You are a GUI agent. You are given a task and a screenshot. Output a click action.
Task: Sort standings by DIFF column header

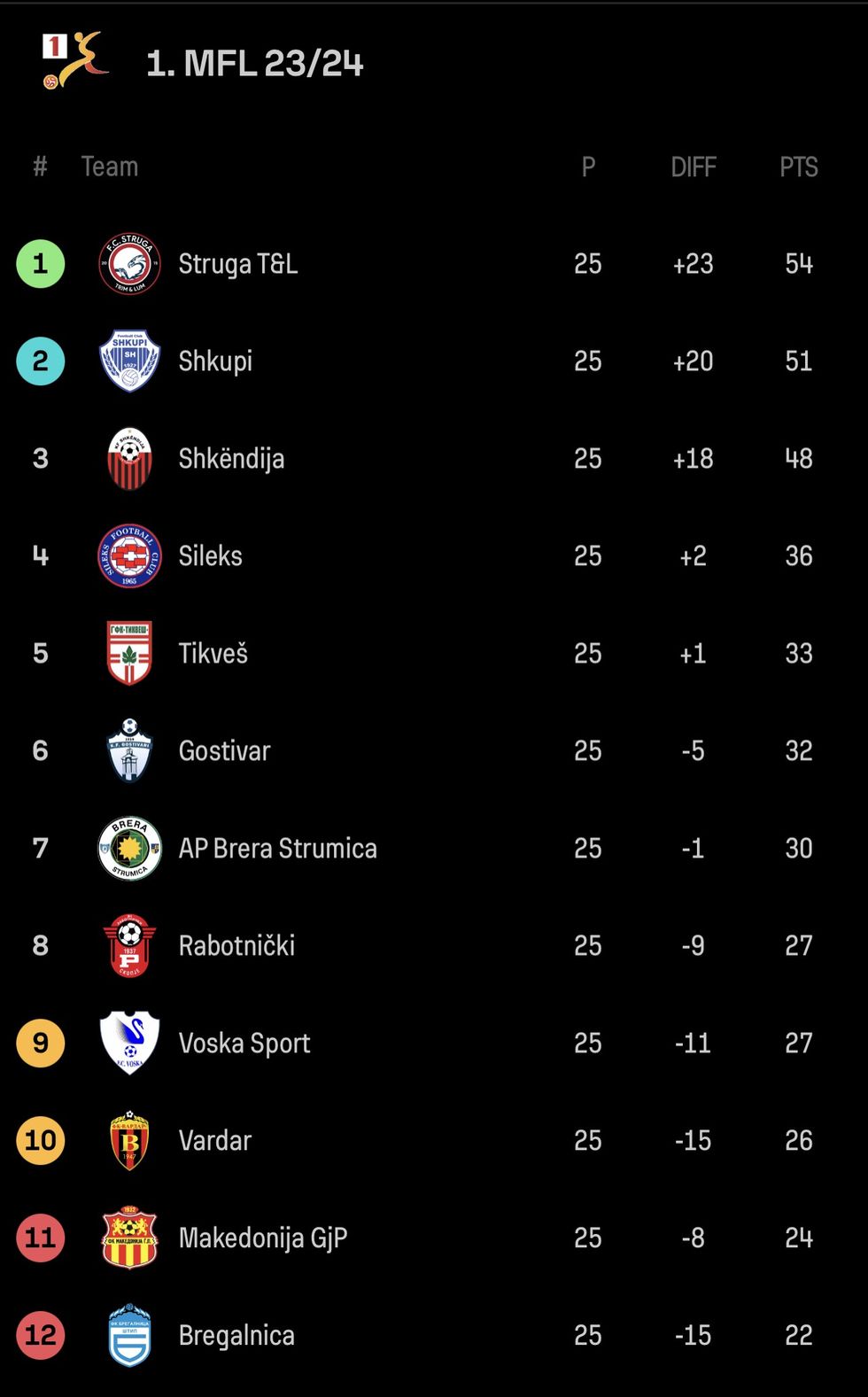point(693,167)
